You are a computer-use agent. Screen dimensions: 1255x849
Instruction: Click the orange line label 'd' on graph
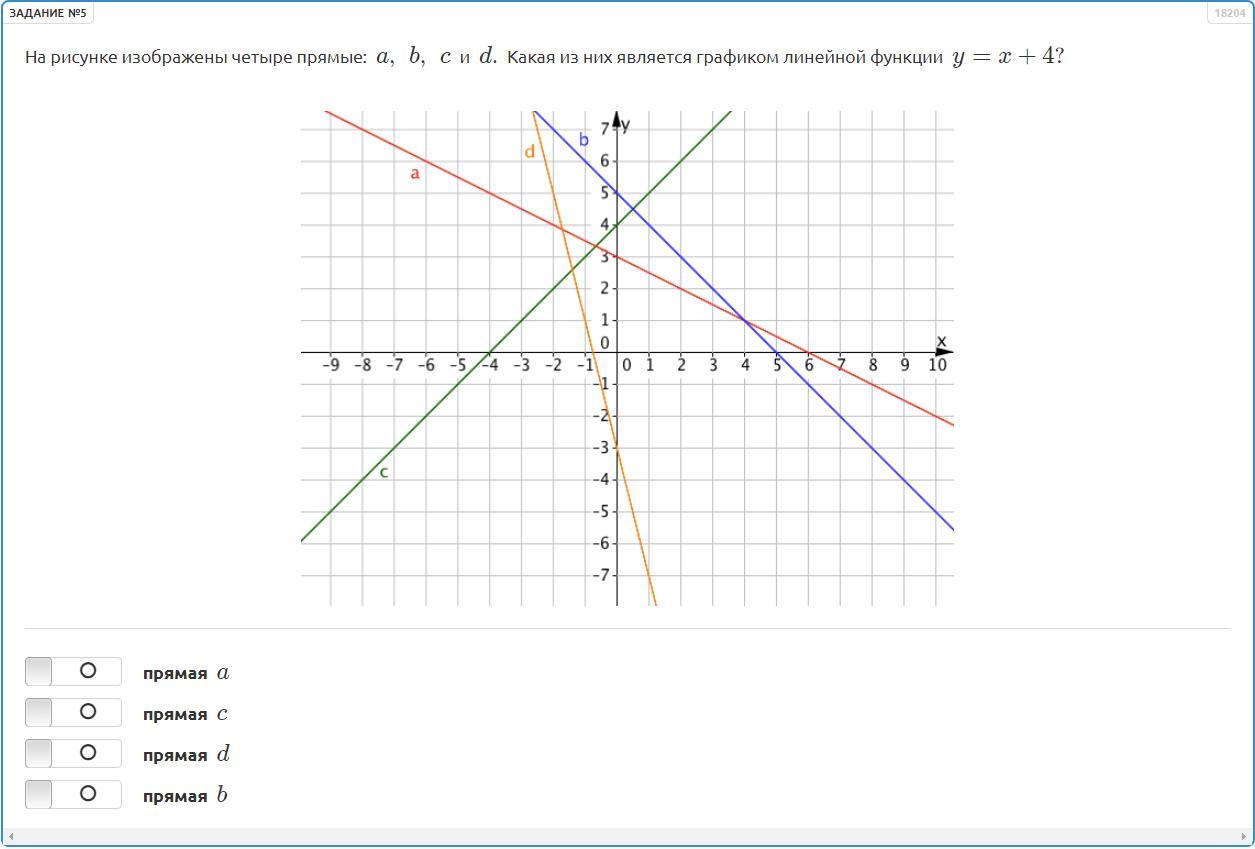point(530,152)
